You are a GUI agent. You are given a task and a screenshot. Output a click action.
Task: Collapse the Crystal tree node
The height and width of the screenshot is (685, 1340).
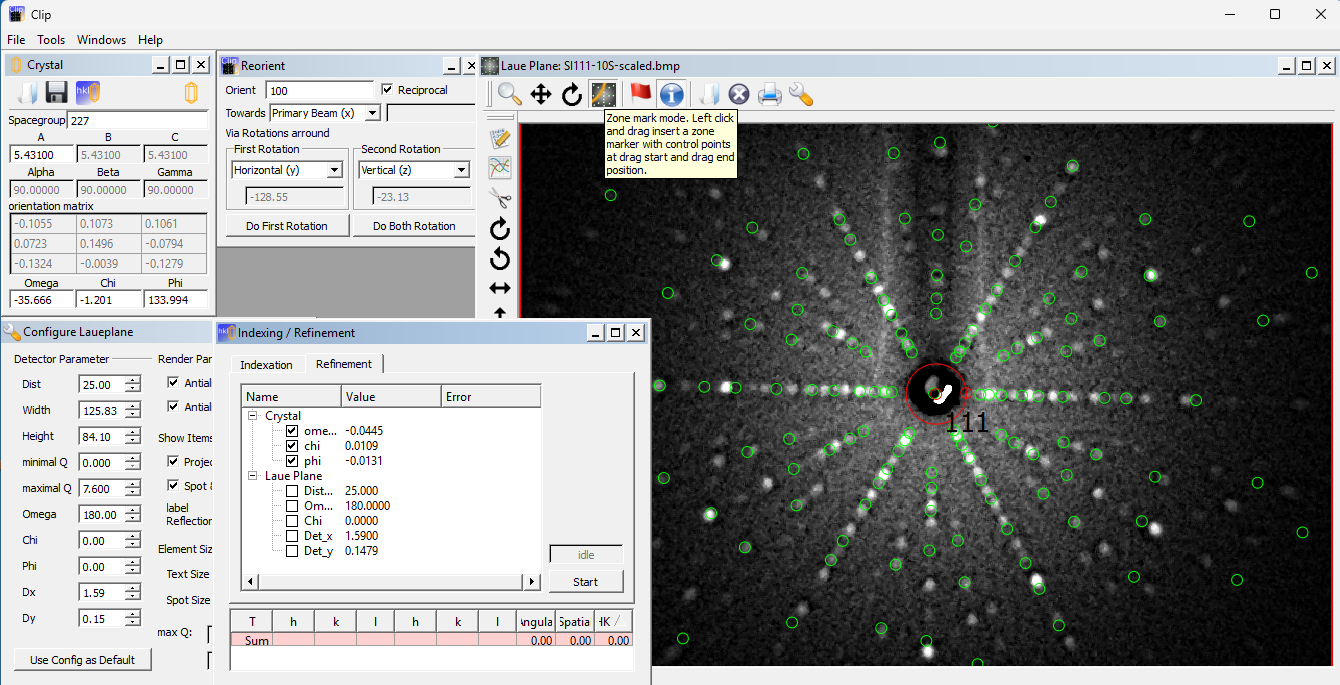(x=252, y=416)
